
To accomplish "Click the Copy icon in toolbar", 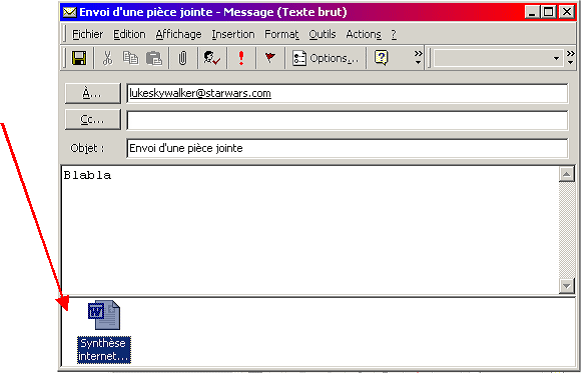I will (130, 58).
